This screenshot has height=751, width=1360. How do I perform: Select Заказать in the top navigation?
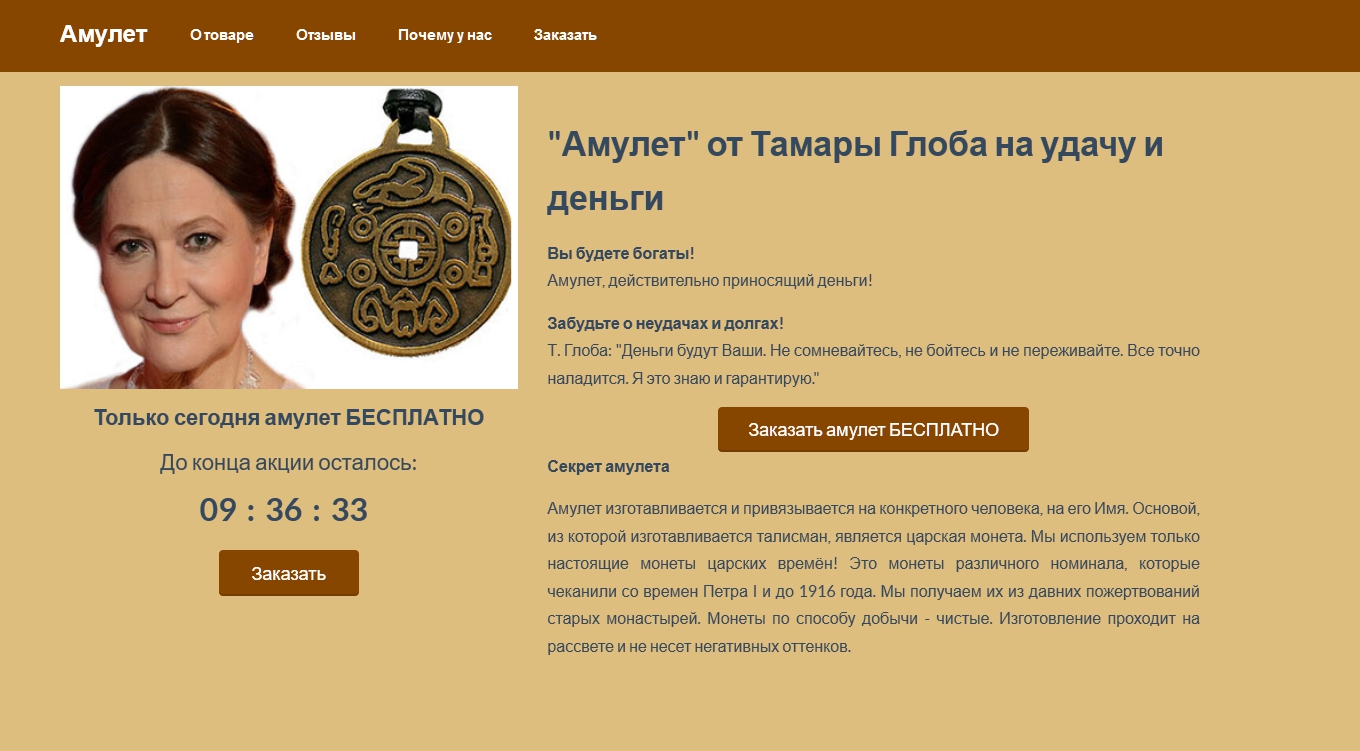(x=565, y=35)
